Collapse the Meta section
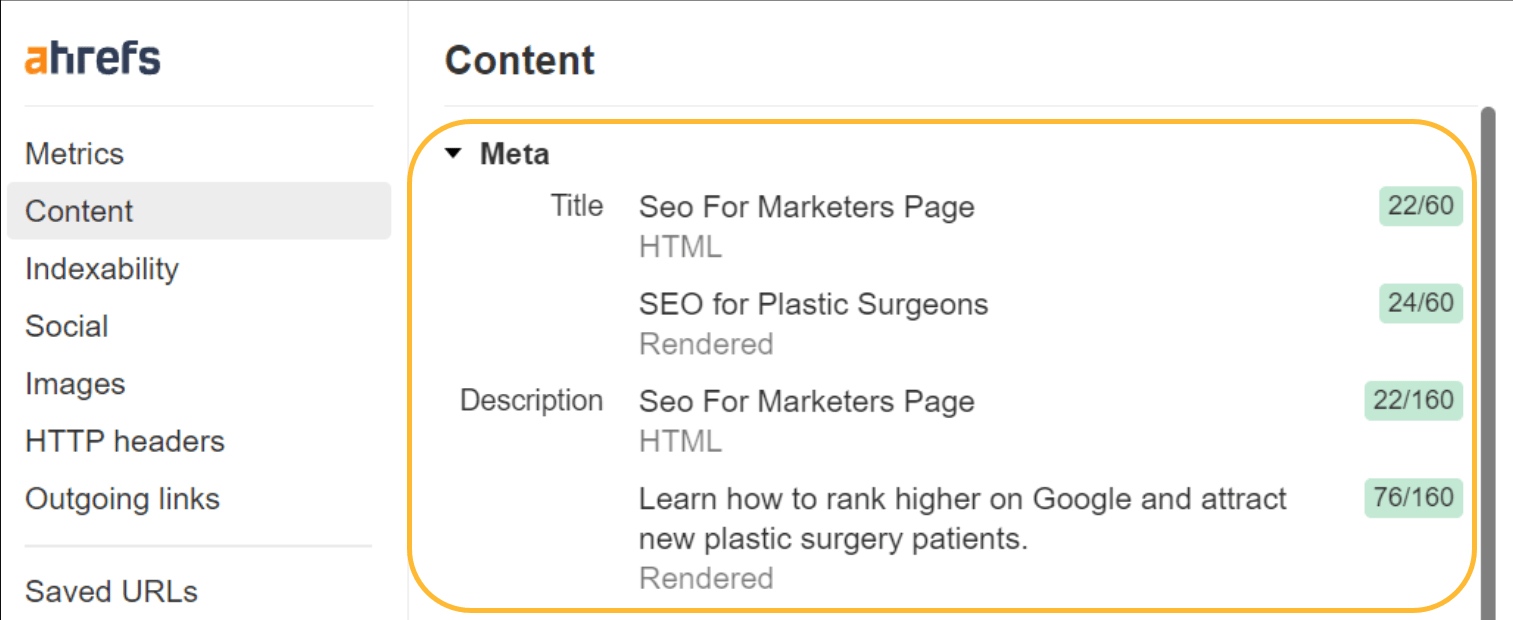Image resolution: width=1513 pixels, height=620 pixels. pyautogui.click(x=452, y=153)
